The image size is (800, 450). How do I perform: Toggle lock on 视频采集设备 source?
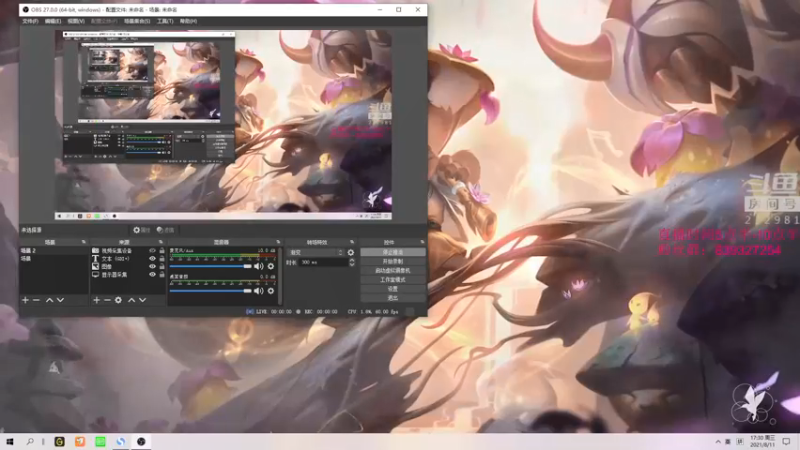pyautogui.click(x=162, y=251)
